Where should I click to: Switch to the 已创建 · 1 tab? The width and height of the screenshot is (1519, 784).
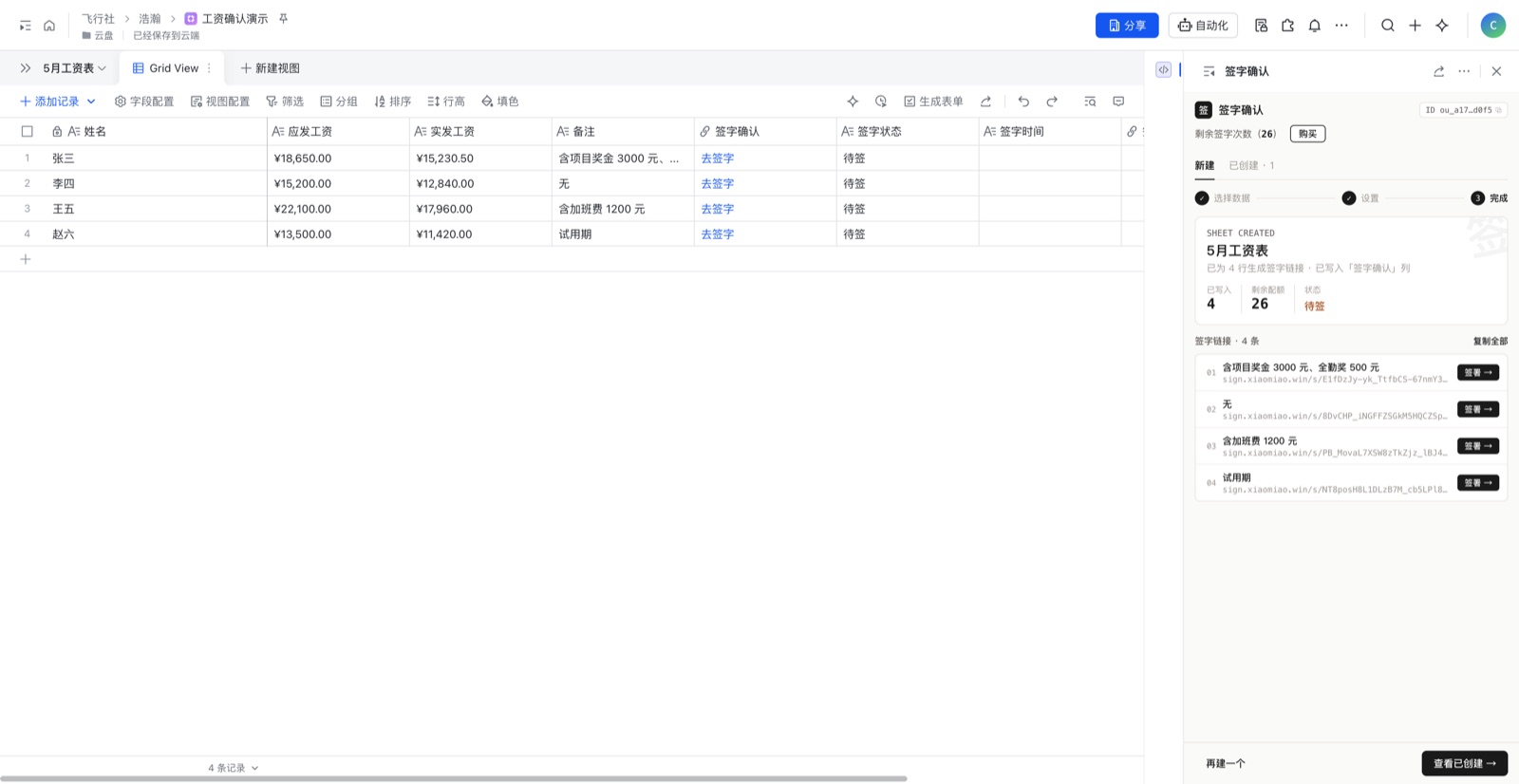pos(1251,165)
